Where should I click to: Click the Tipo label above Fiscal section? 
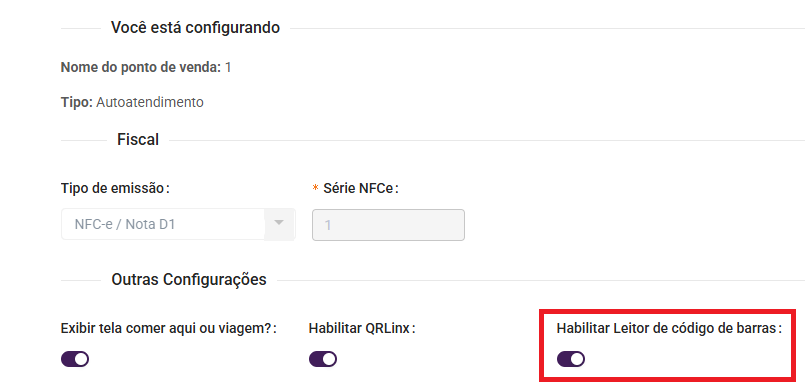click(x=76, y=102)
